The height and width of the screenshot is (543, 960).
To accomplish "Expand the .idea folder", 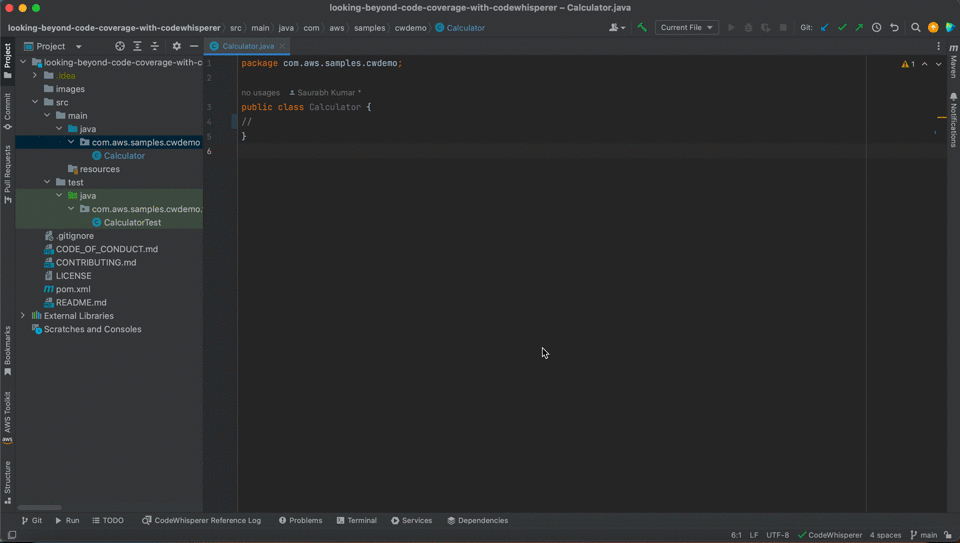I will 35,76.
